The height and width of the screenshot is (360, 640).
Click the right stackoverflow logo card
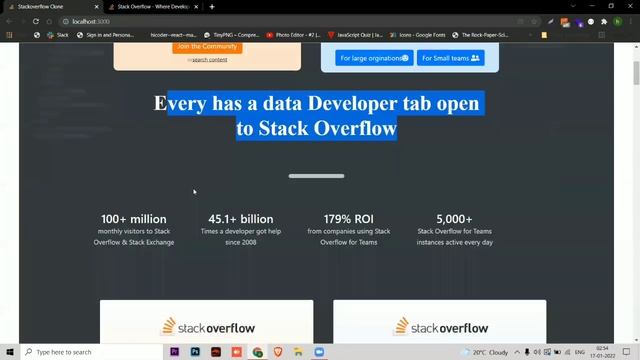[440, 322]
